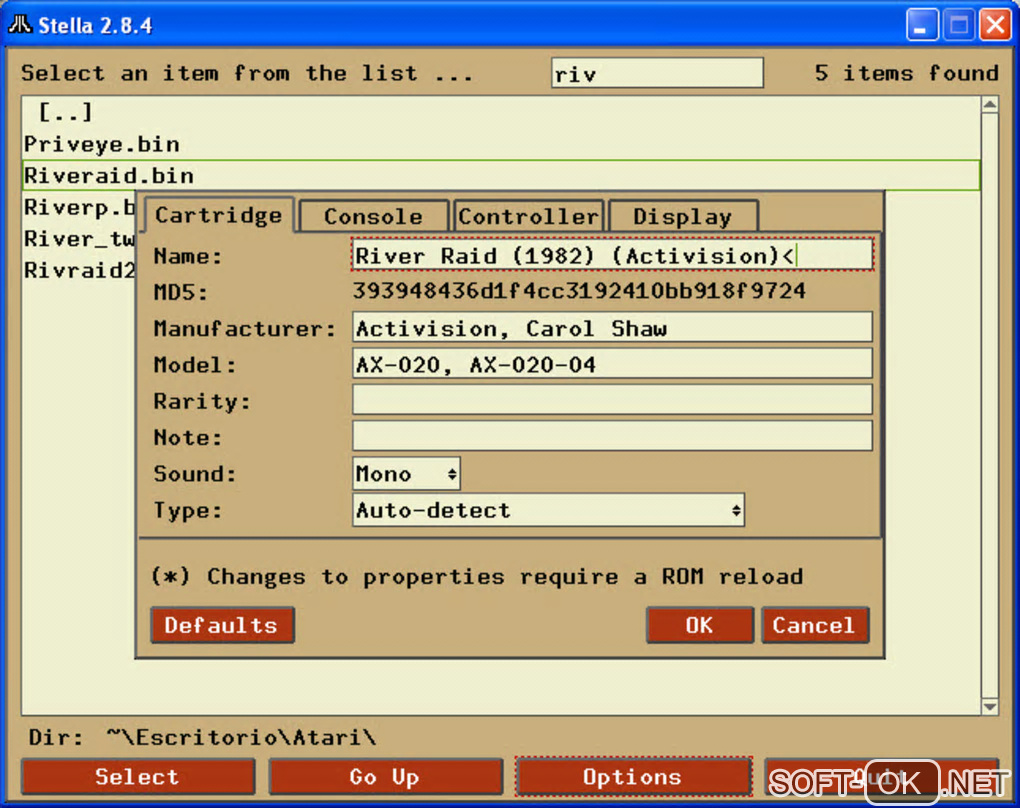Click the list scrollbar up arrow
The image size is (1020, 808).
[990, 105]
